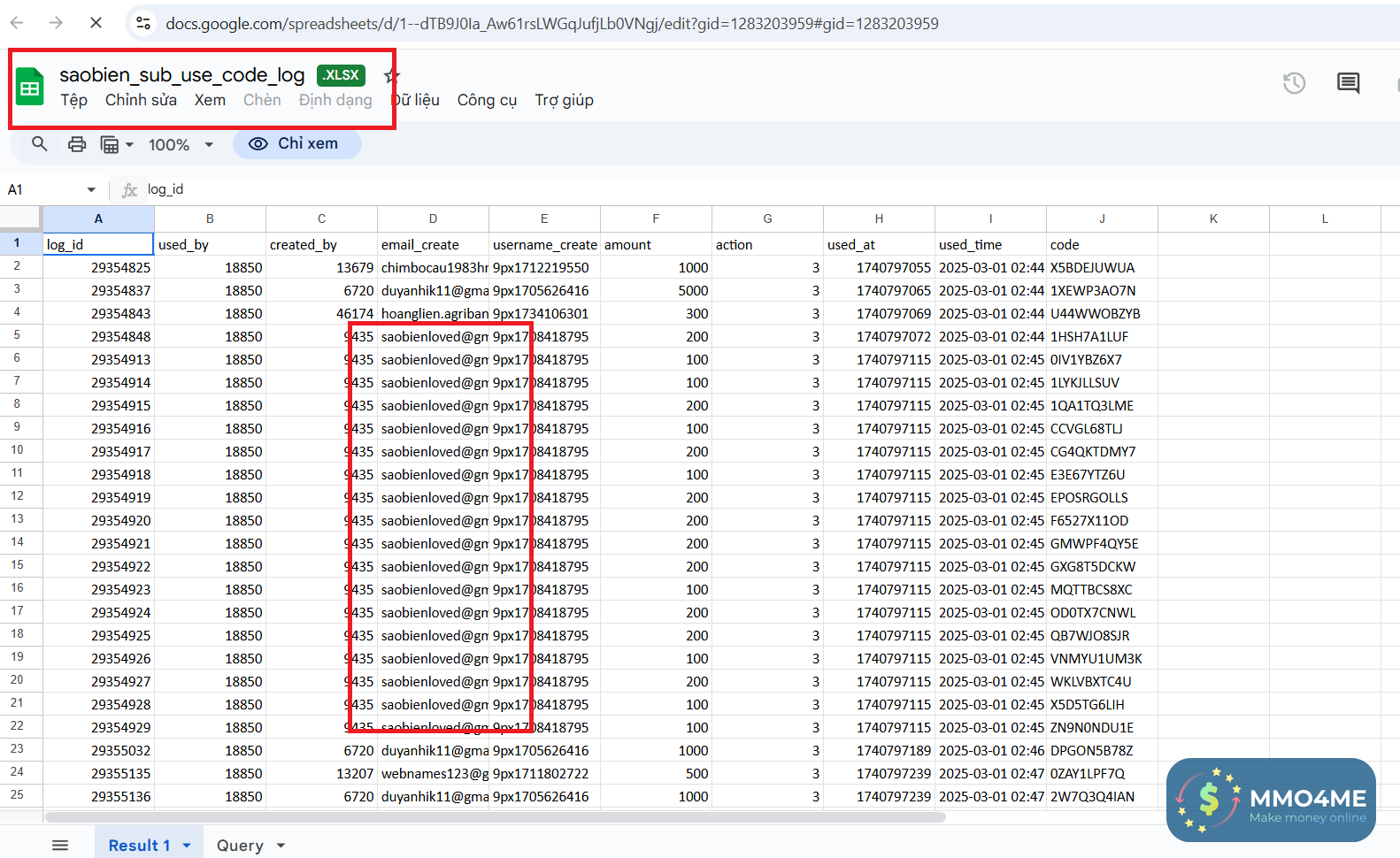The image size is (1400, 858).
Task: Open site information icon in address bar
Action: pos(143,23)
